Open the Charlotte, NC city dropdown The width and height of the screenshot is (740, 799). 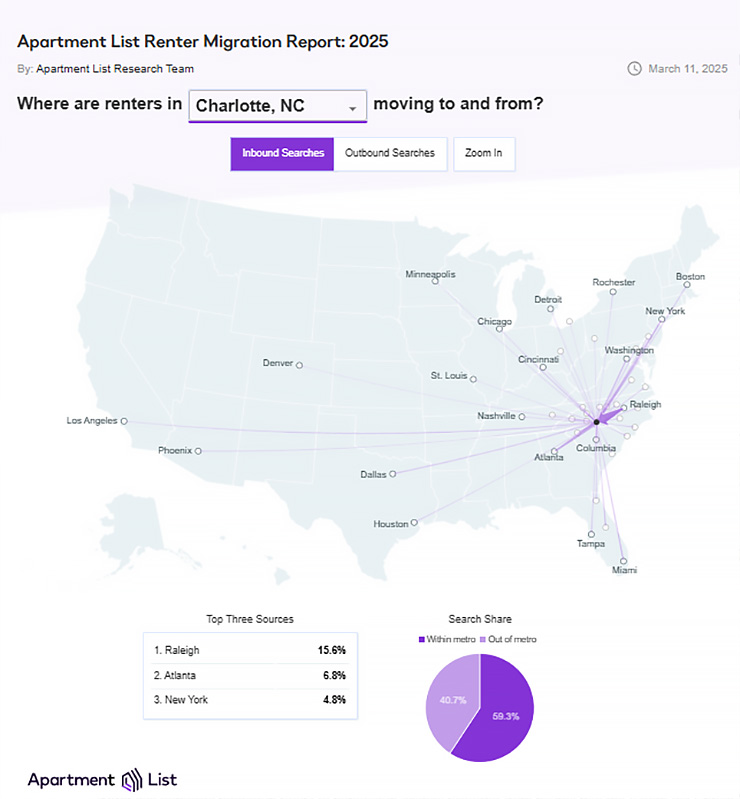click(277, 106)
